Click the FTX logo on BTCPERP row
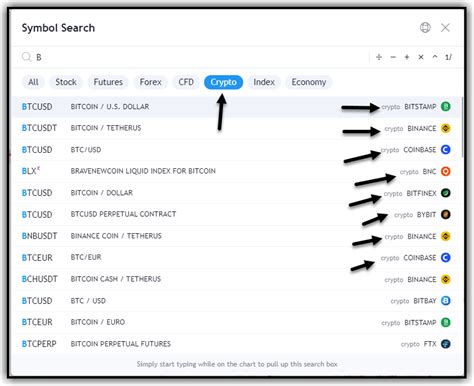This screenshot has height=386, width=474. coord(446,344)
